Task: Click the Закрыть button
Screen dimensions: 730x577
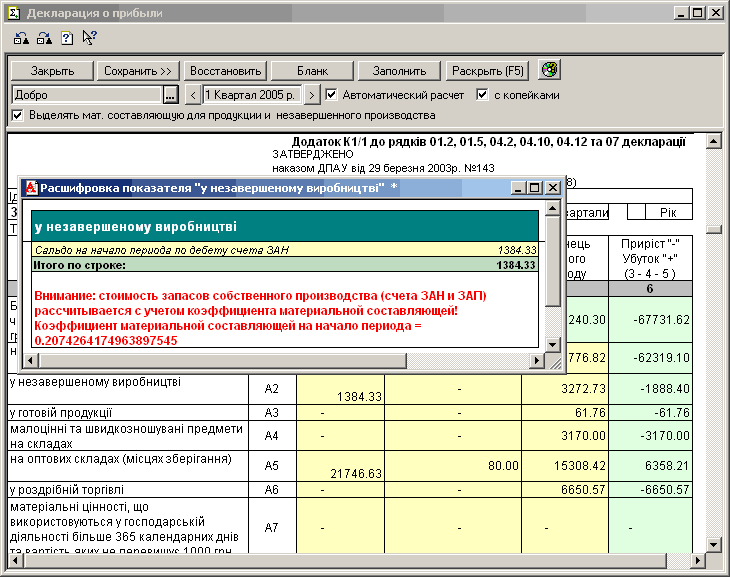Action: 52,71
